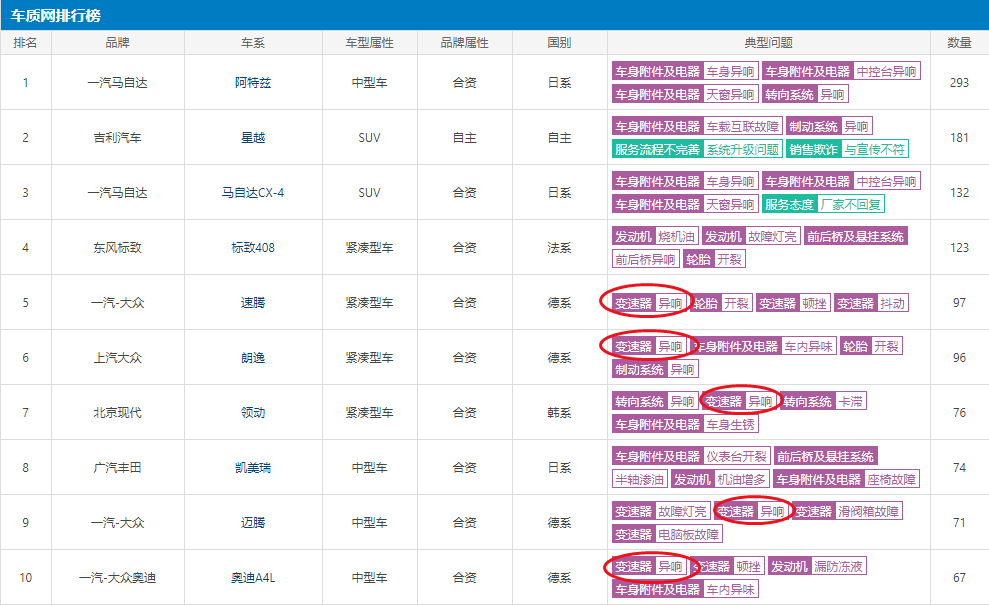
Task: Click the 车质网排行榜 title bar
Action: click(55, 15)
